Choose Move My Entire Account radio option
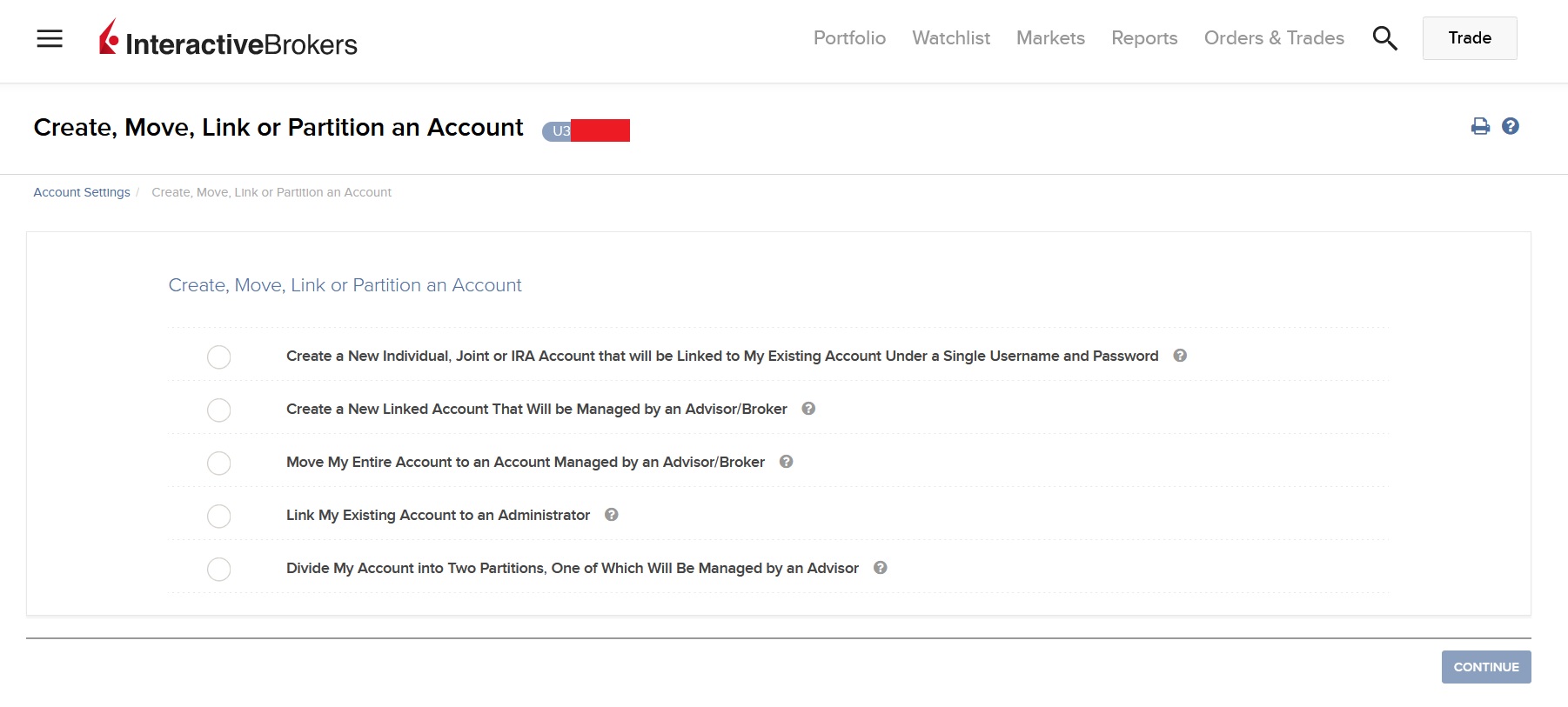The width and height of the screenshot is (1568, 707). (219, 464)
